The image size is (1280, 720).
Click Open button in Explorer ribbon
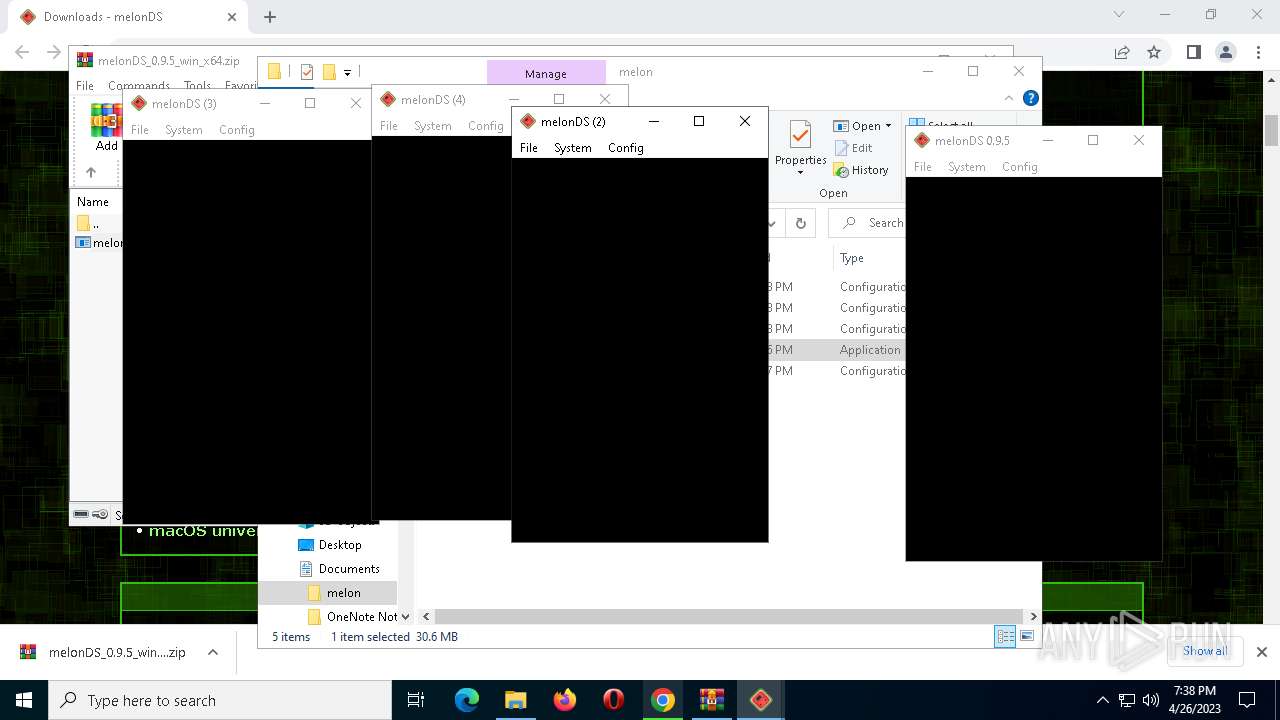(x=858, y=126)
